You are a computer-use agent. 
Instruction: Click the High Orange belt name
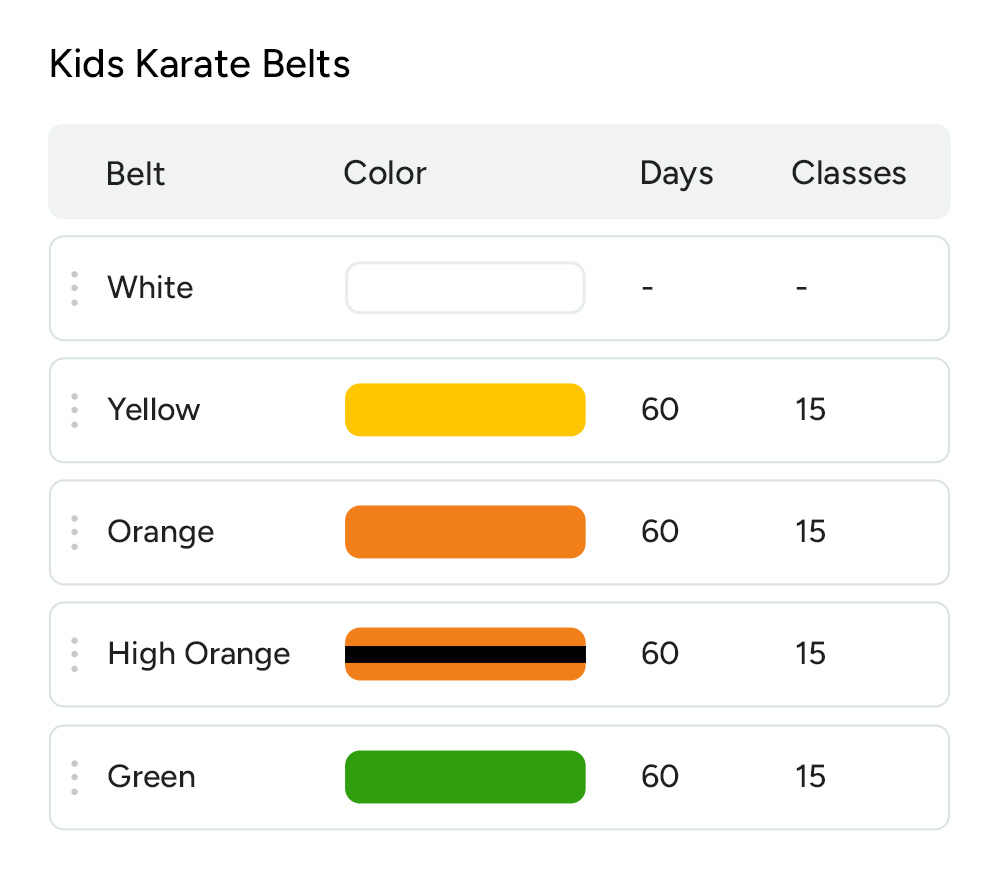(x=199, y=654)
